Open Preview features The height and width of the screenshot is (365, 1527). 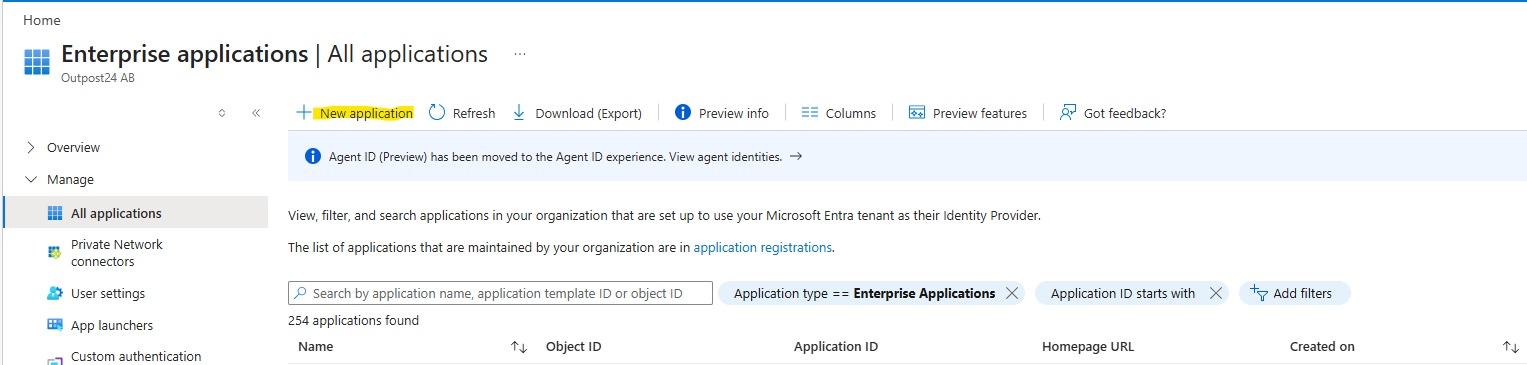point(968,113)
